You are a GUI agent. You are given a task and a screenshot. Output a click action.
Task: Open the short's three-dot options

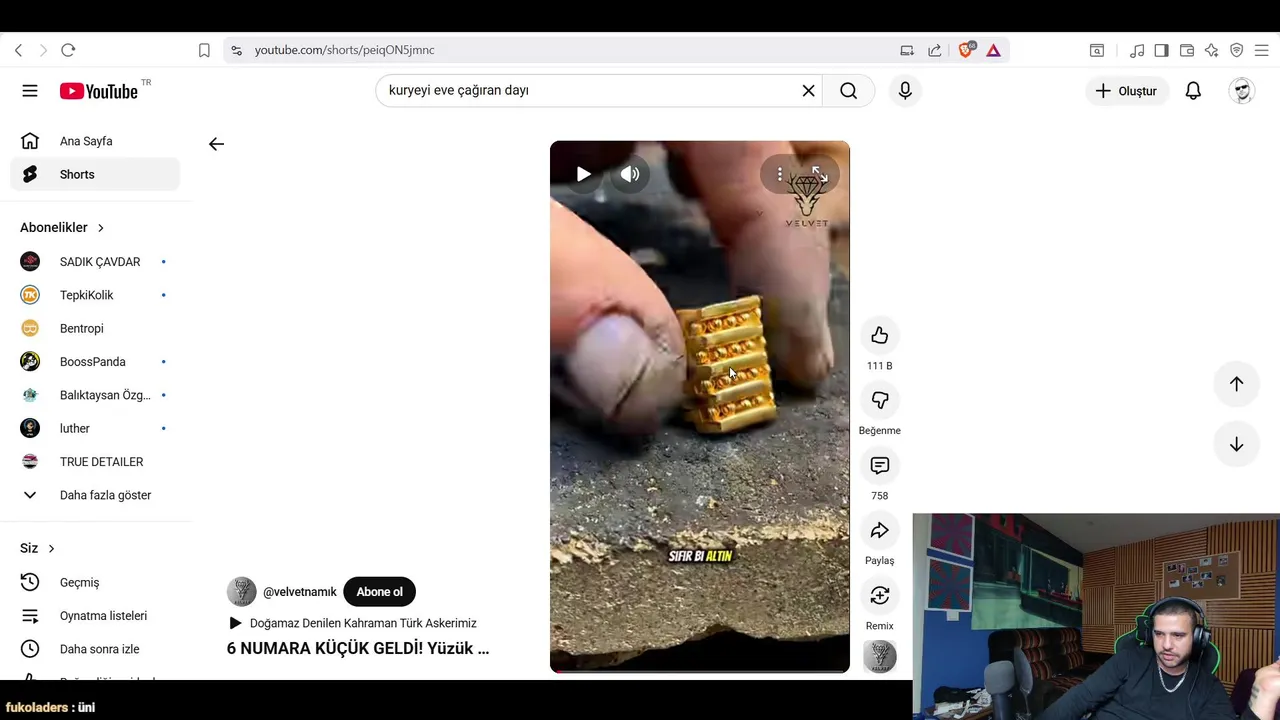780,174
